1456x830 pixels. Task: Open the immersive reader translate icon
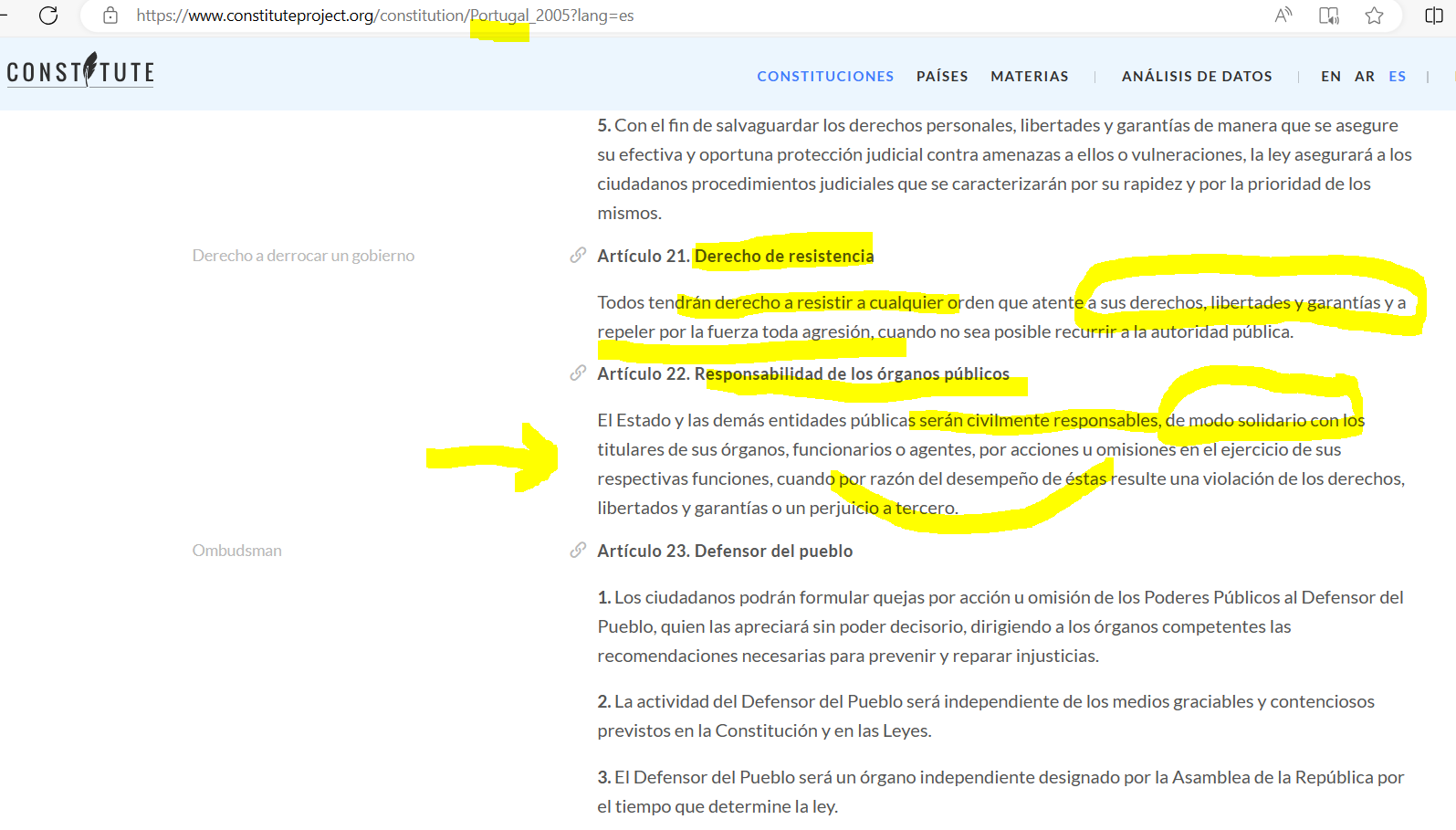point(1329,16)
